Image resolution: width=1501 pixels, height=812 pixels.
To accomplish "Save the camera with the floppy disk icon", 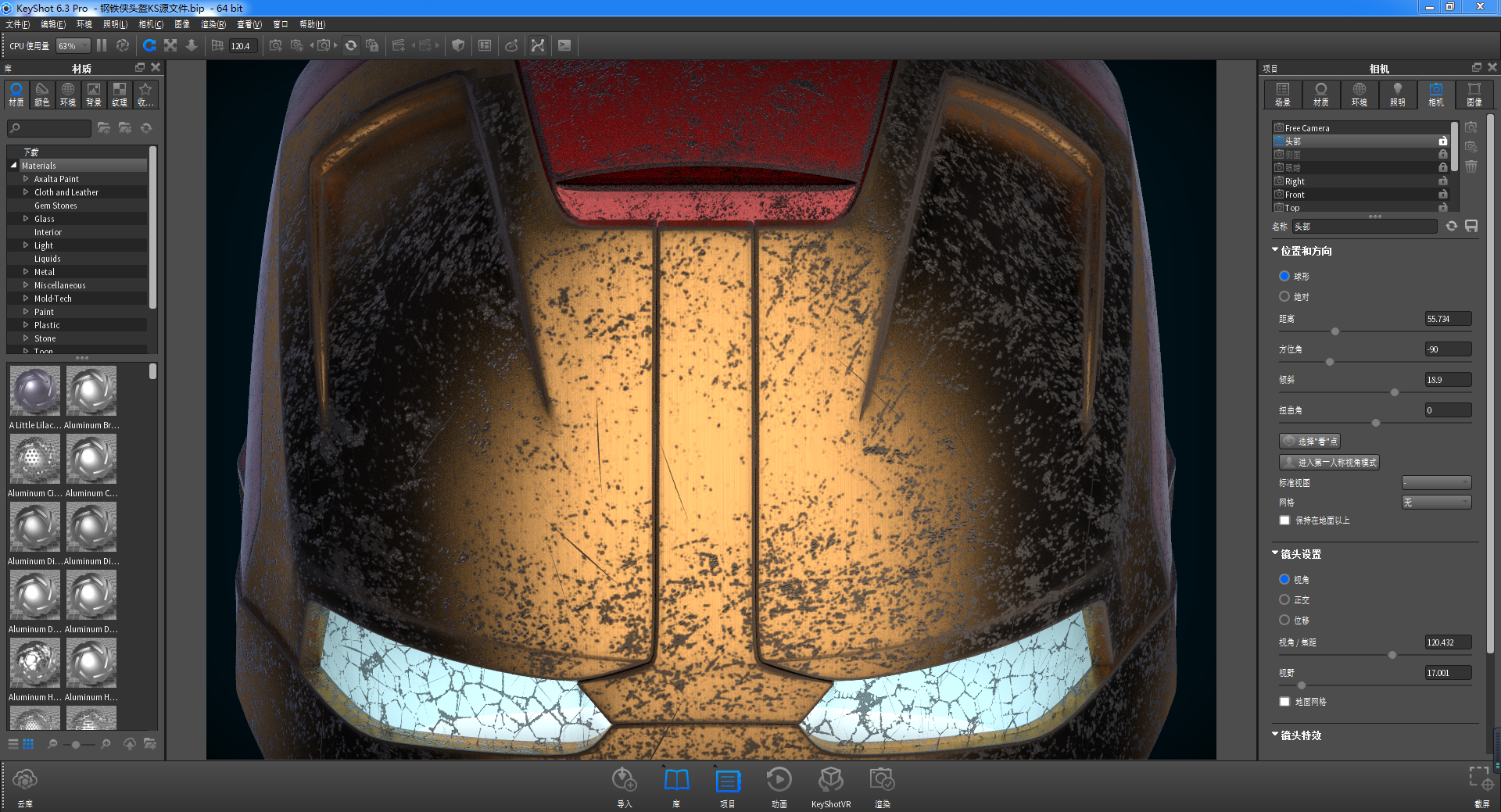I will point(1471,226).
